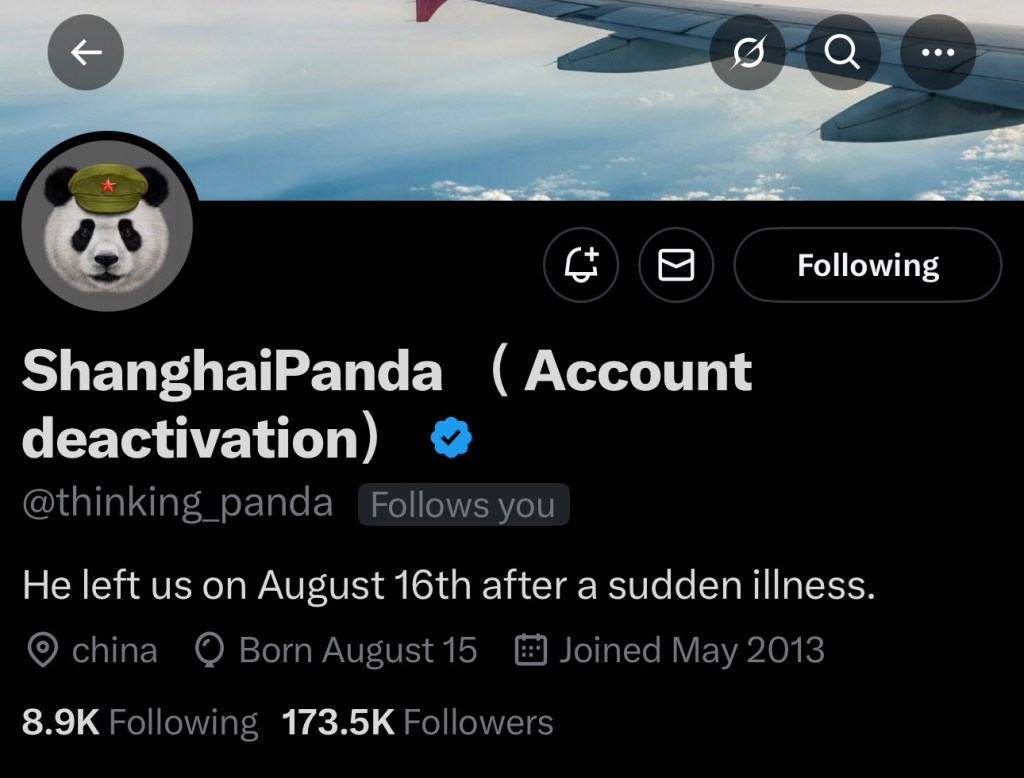Tap the Follows you label

(x=463, y=504)
